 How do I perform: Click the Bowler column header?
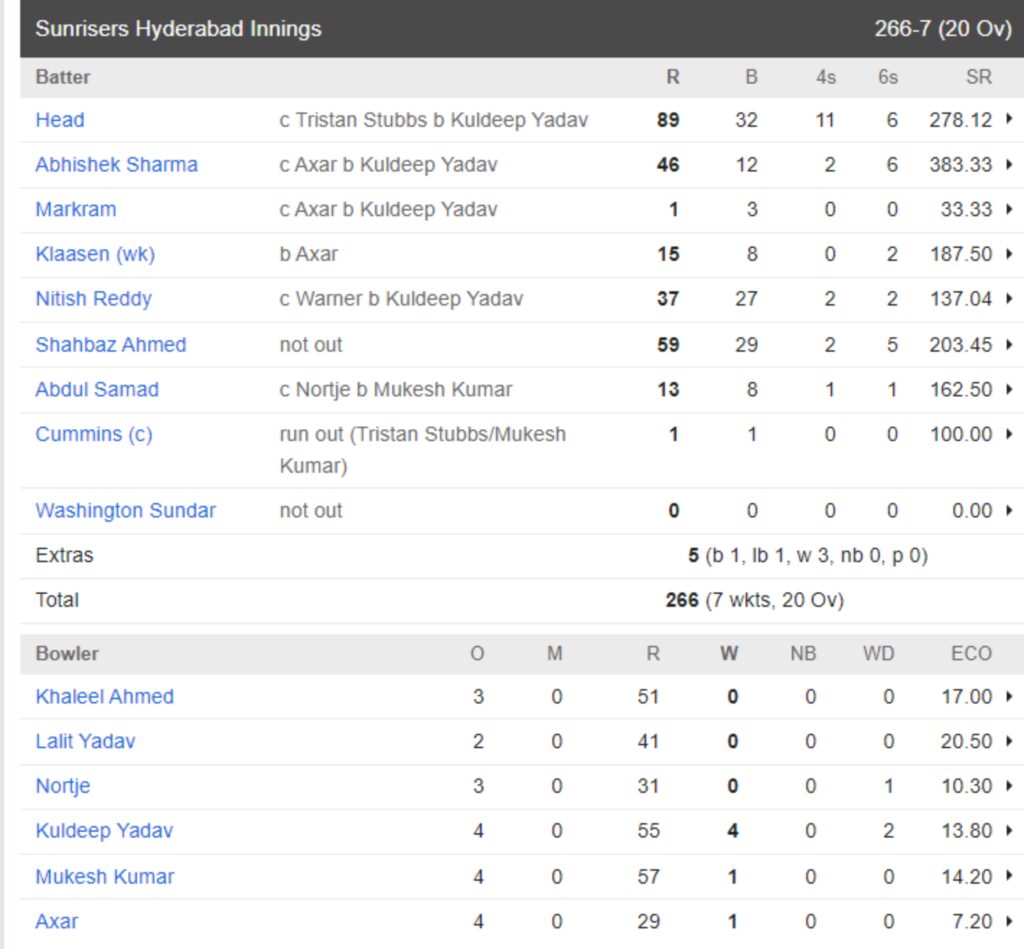click(67, 654)
